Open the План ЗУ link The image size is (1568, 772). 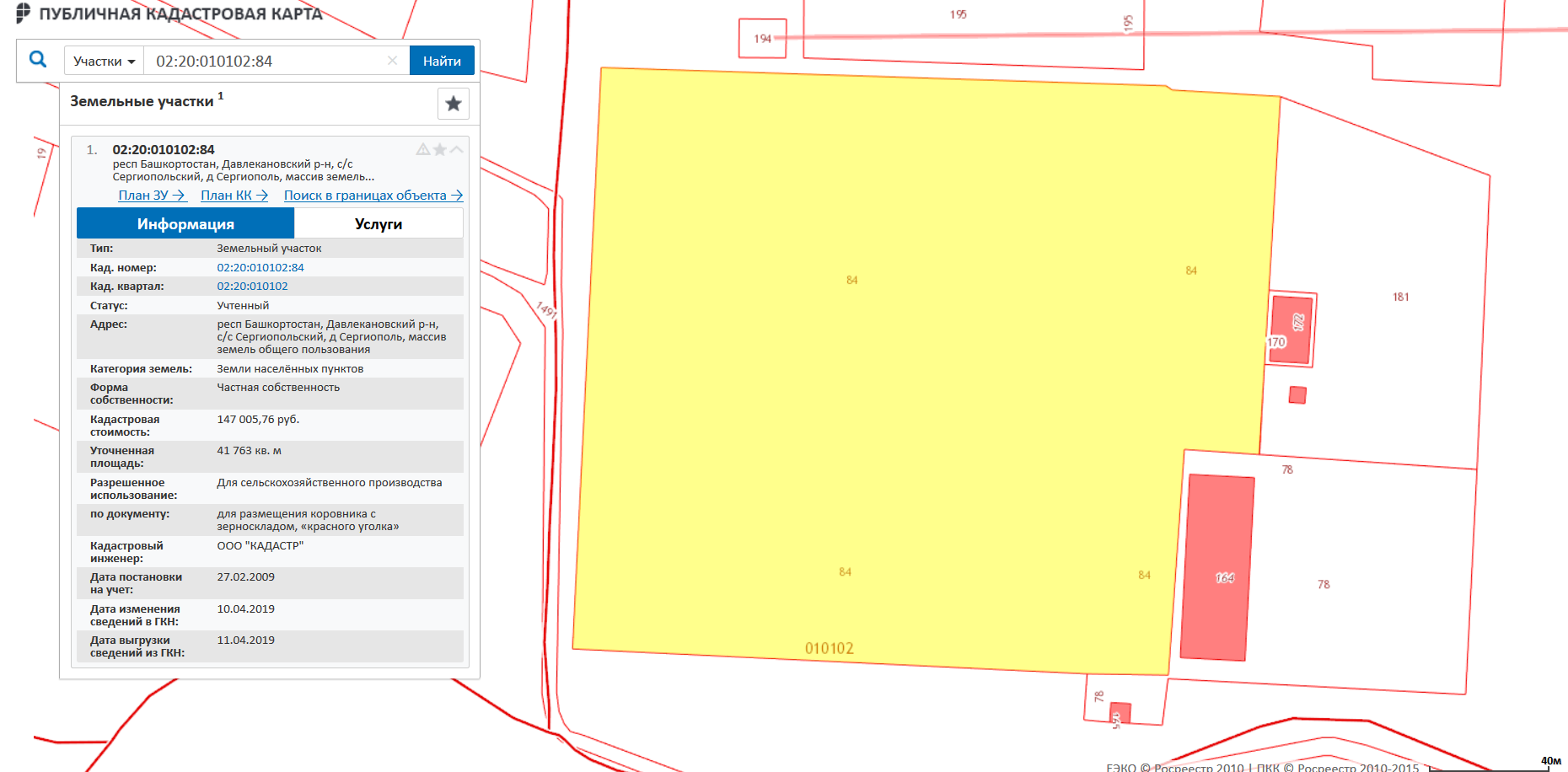click(151, 196)
